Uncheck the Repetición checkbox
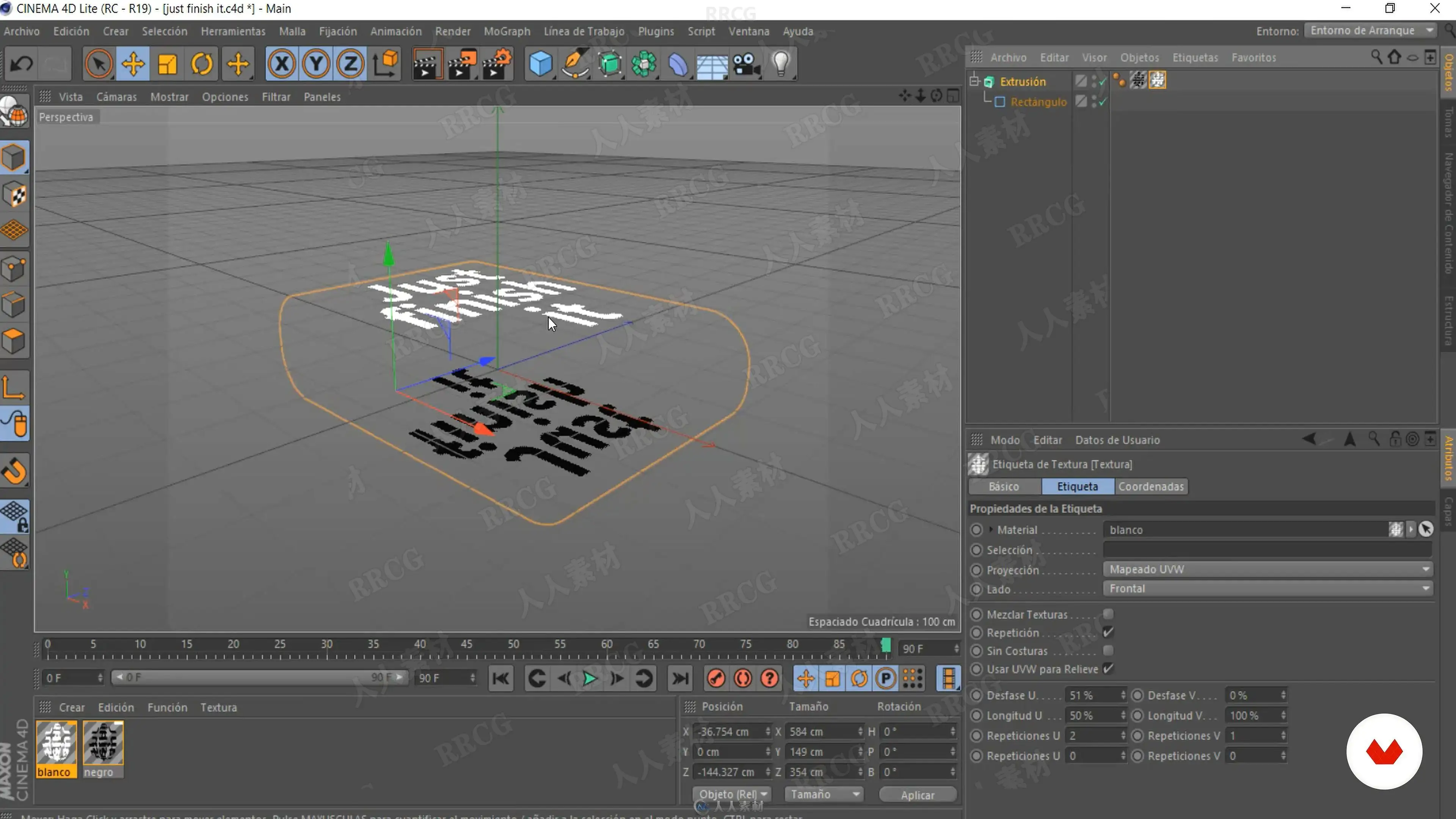Image resolution: width=1456 pixels, height=819 pixels. click(1108, 632)
